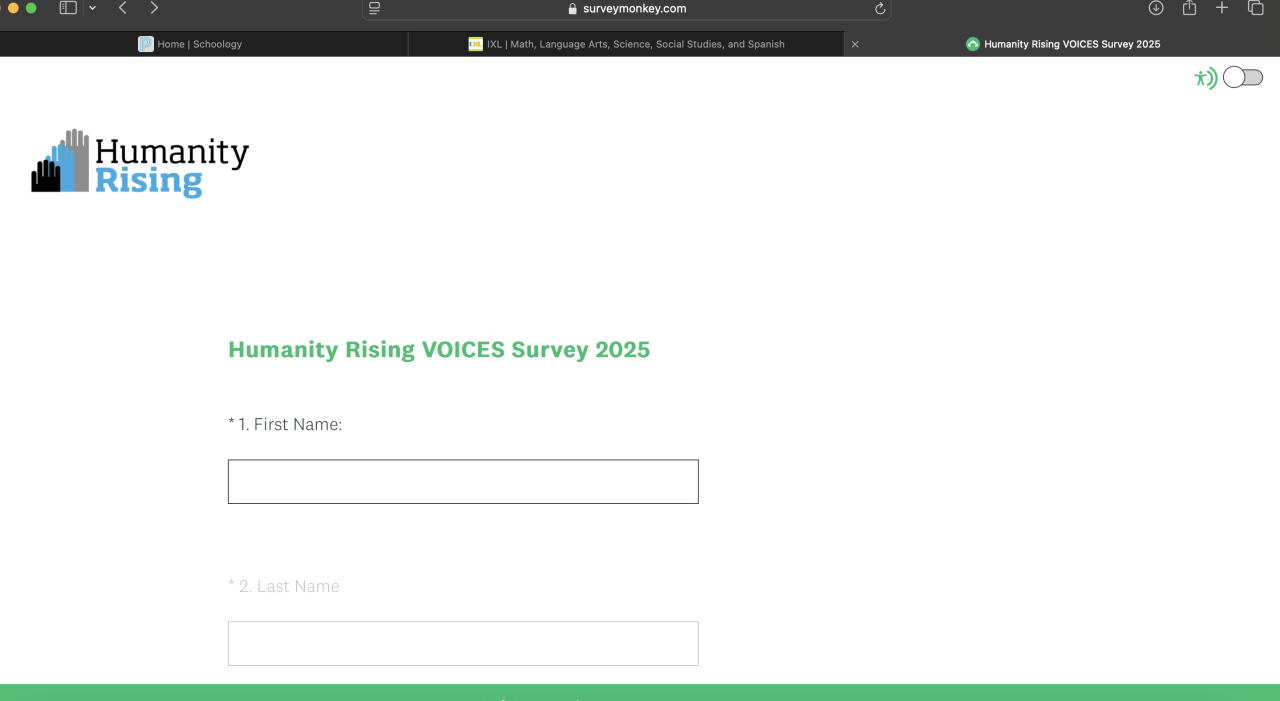Switch to the Home | Schoology tab
The height and width of the screenshot is (701, 1280).
[x=190, y=44]
